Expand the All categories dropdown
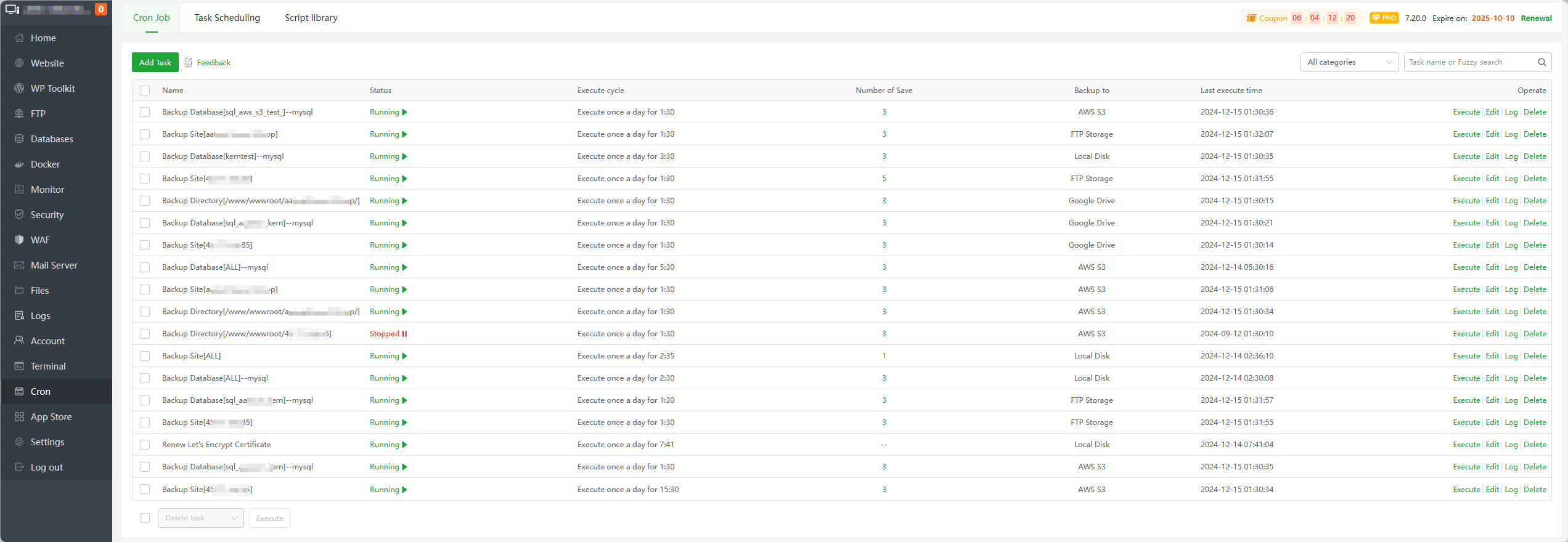This screenshot has width=1568, height=542. [x=1349, y=62]
